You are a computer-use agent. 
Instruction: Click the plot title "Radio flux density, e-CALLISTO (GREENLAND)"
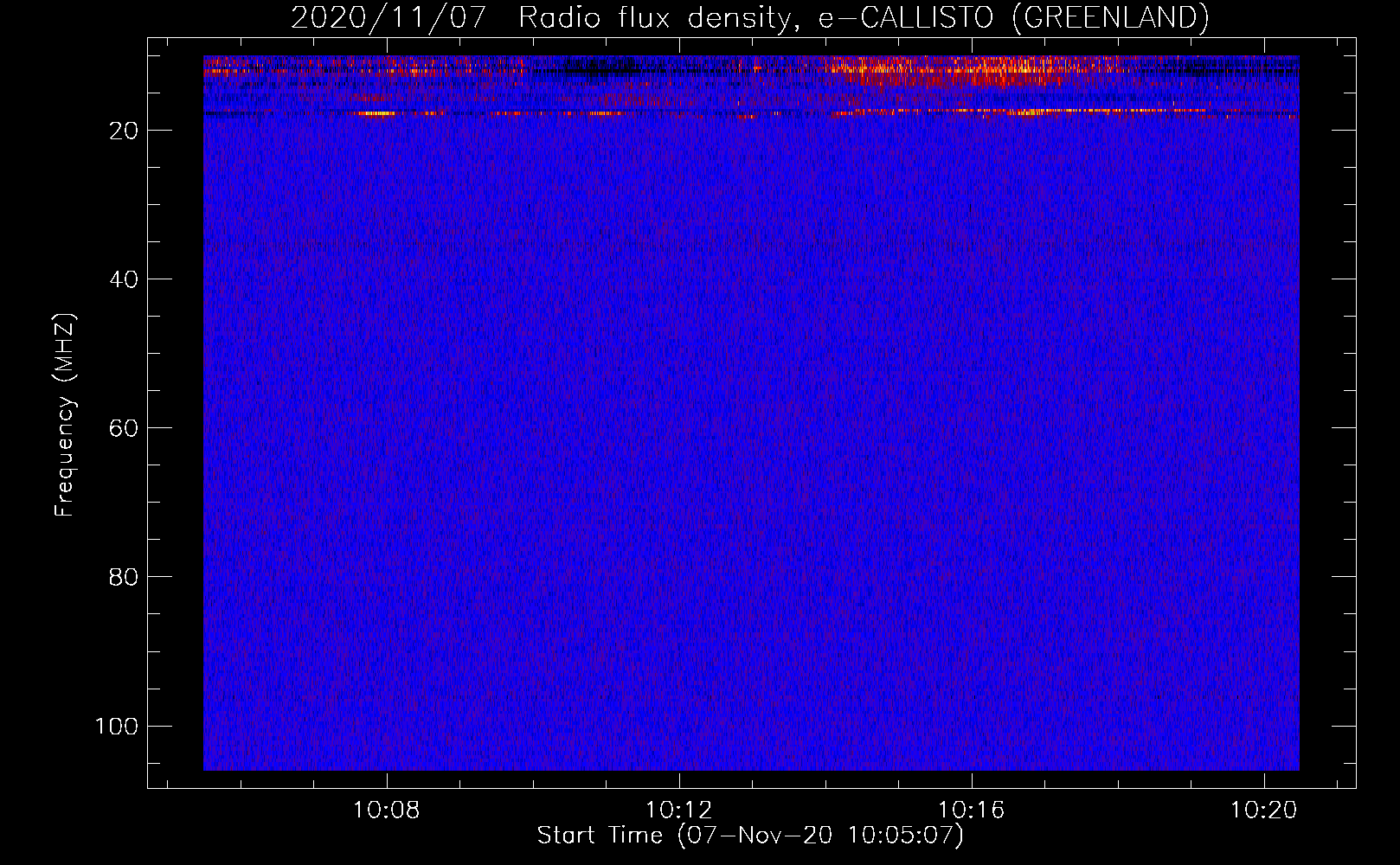click(864, 17)
